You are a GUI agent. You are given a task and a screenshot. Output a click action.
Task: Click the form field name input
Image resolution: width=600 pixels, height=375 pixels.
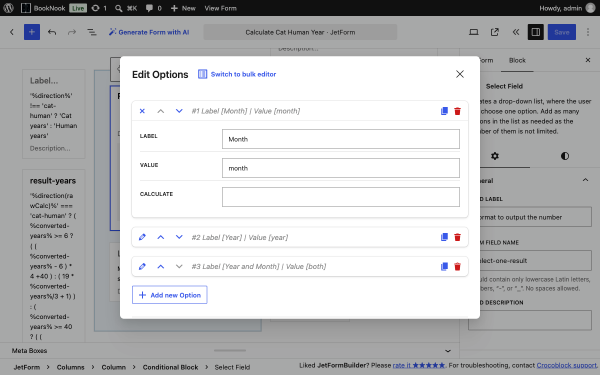[536, 261]
